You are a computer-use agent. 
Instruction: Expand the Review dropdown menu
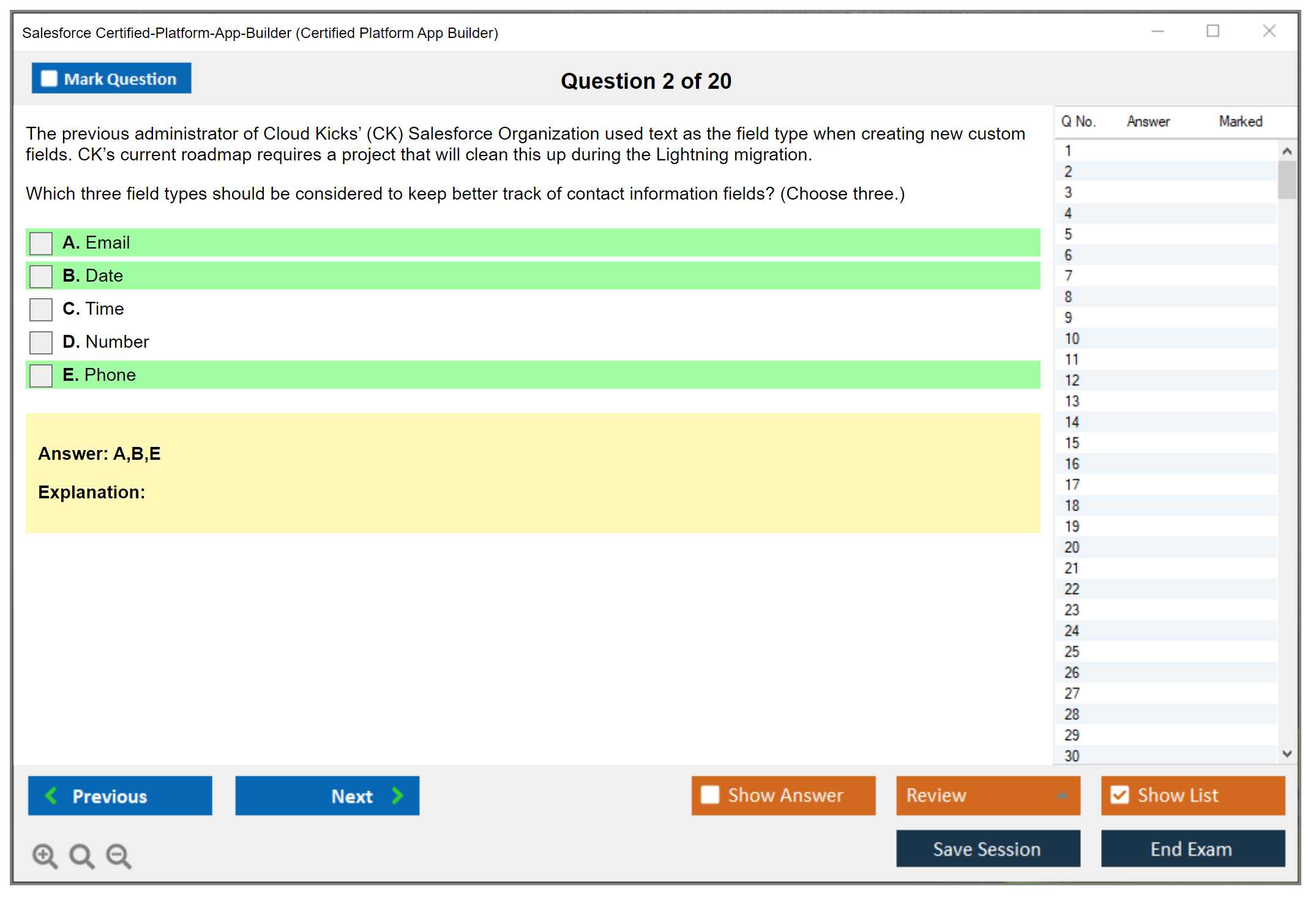[x=1062, y=795]
